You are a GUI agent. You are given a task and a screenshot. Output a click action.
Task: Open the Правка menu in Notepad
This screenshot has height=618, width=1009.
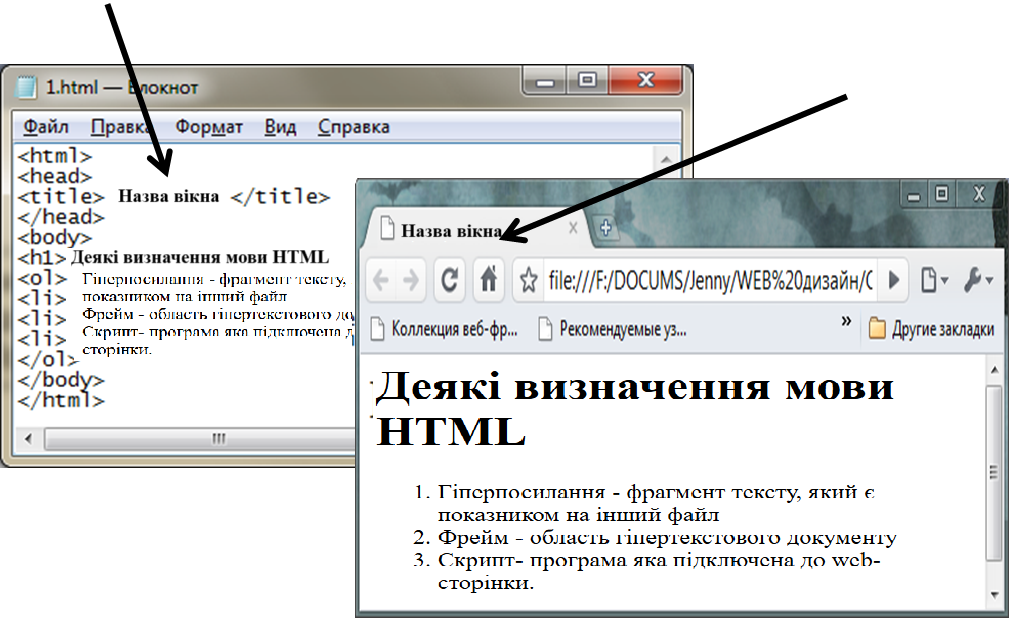[x=120, y=127]
